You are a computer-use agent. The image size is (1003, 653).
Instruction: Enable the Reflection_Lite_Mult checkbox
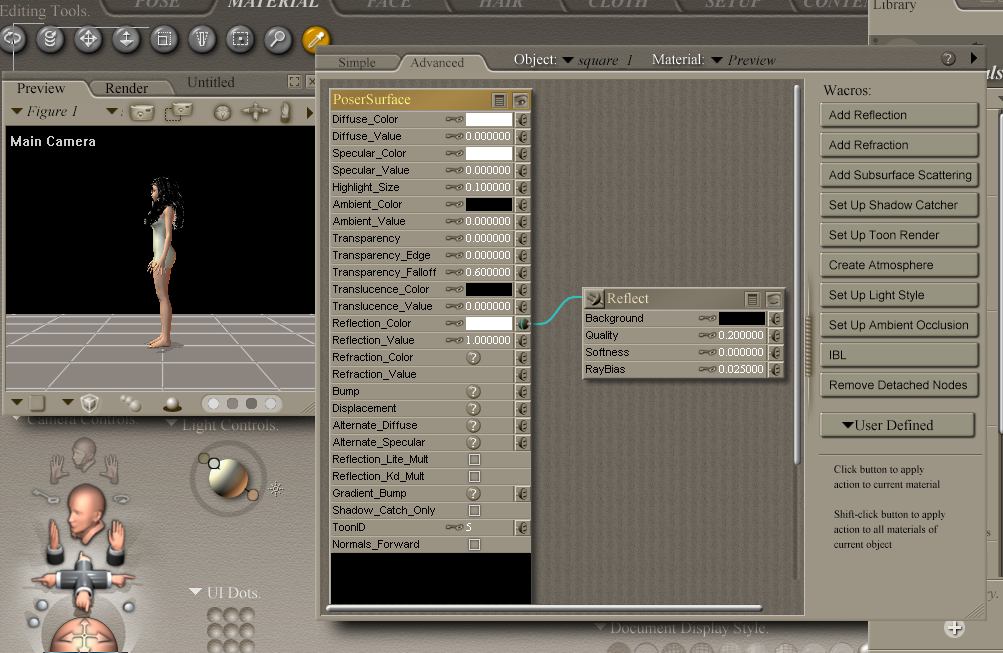tap(474, 460)
